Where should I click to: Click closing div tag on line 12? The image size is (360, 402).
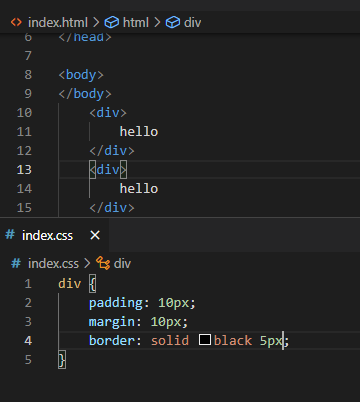(x=112, y=151)
